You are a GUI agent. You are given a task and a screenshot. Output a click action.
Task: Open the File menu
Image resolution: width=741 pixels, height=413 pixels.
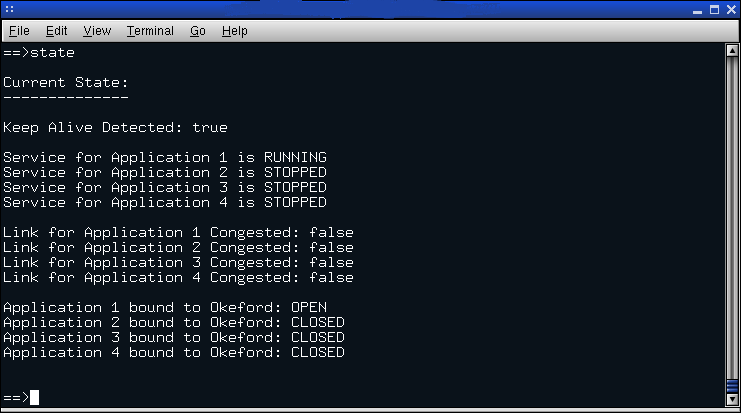tap(19, 31)
